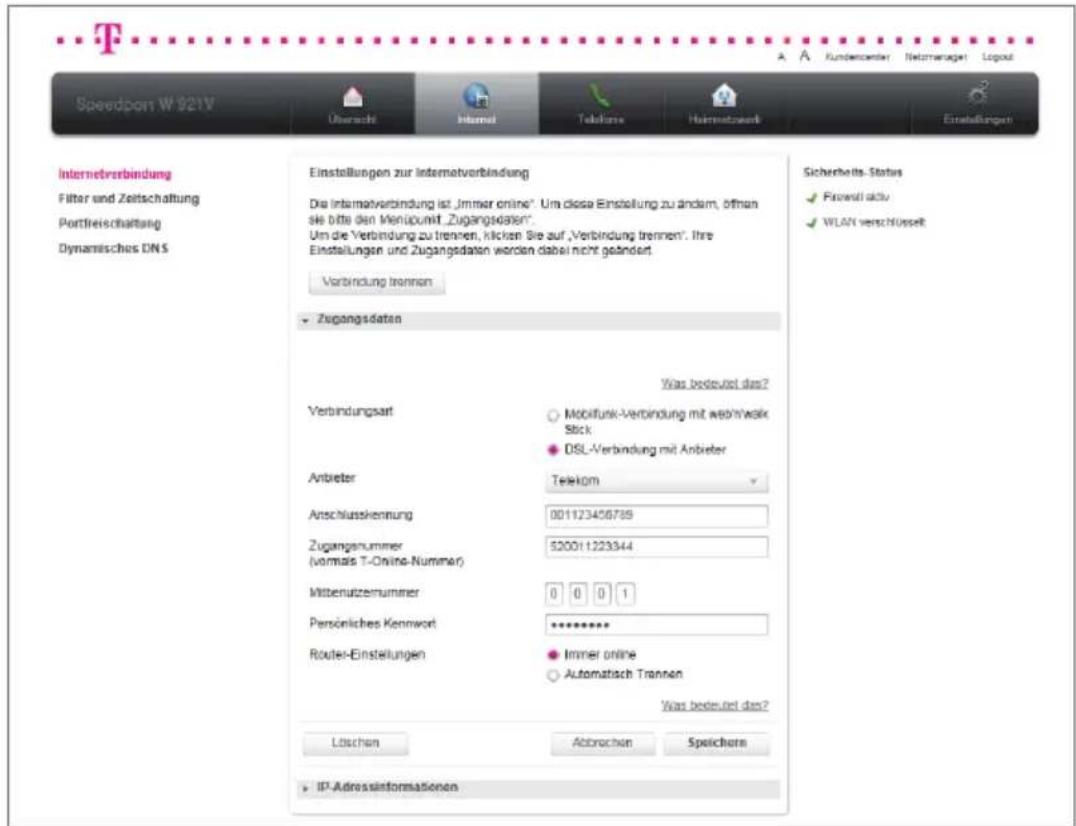Image resolution: width=1076 pixels, height=826 pixels.
Task: Collapse the Zugangsdaten section
Action: [x=539, y=320]
